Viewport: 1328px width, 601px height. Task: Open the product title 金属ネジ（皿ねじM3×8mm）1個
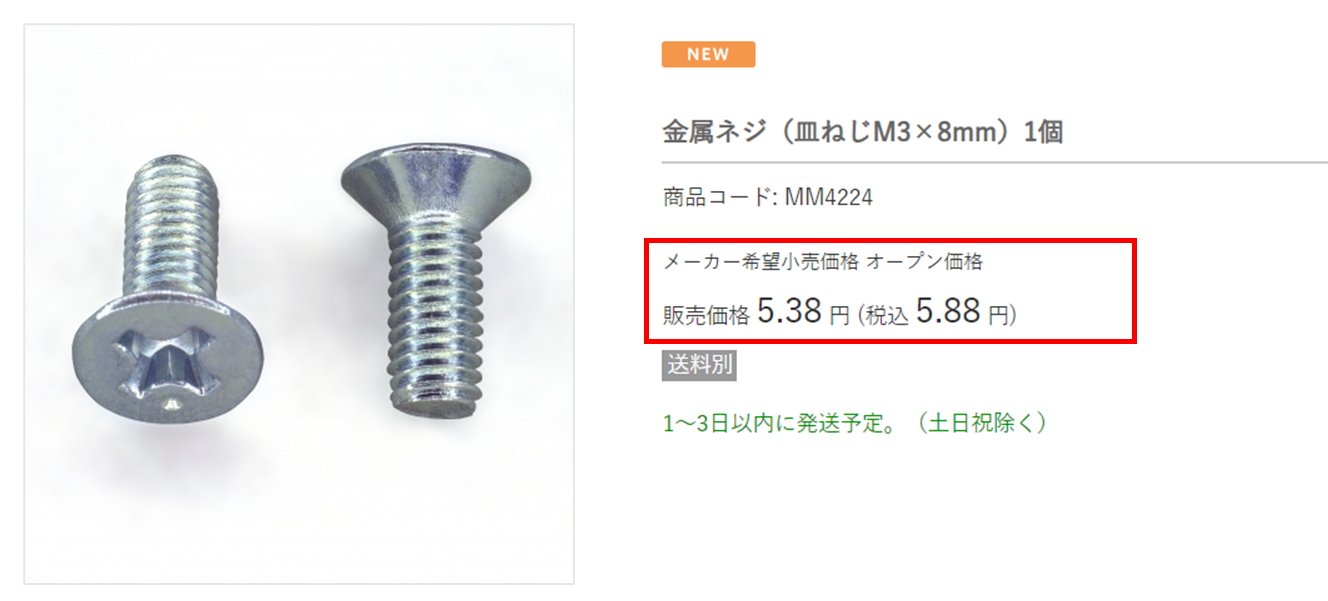click(x=862, y=131)
